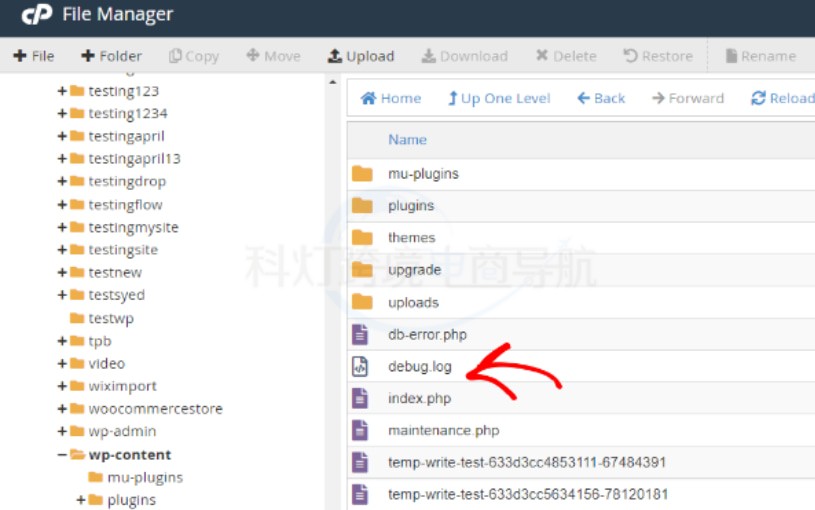Expand the woocommercestore tree folder
The image size is (815, 510).
tap(62, 409)
